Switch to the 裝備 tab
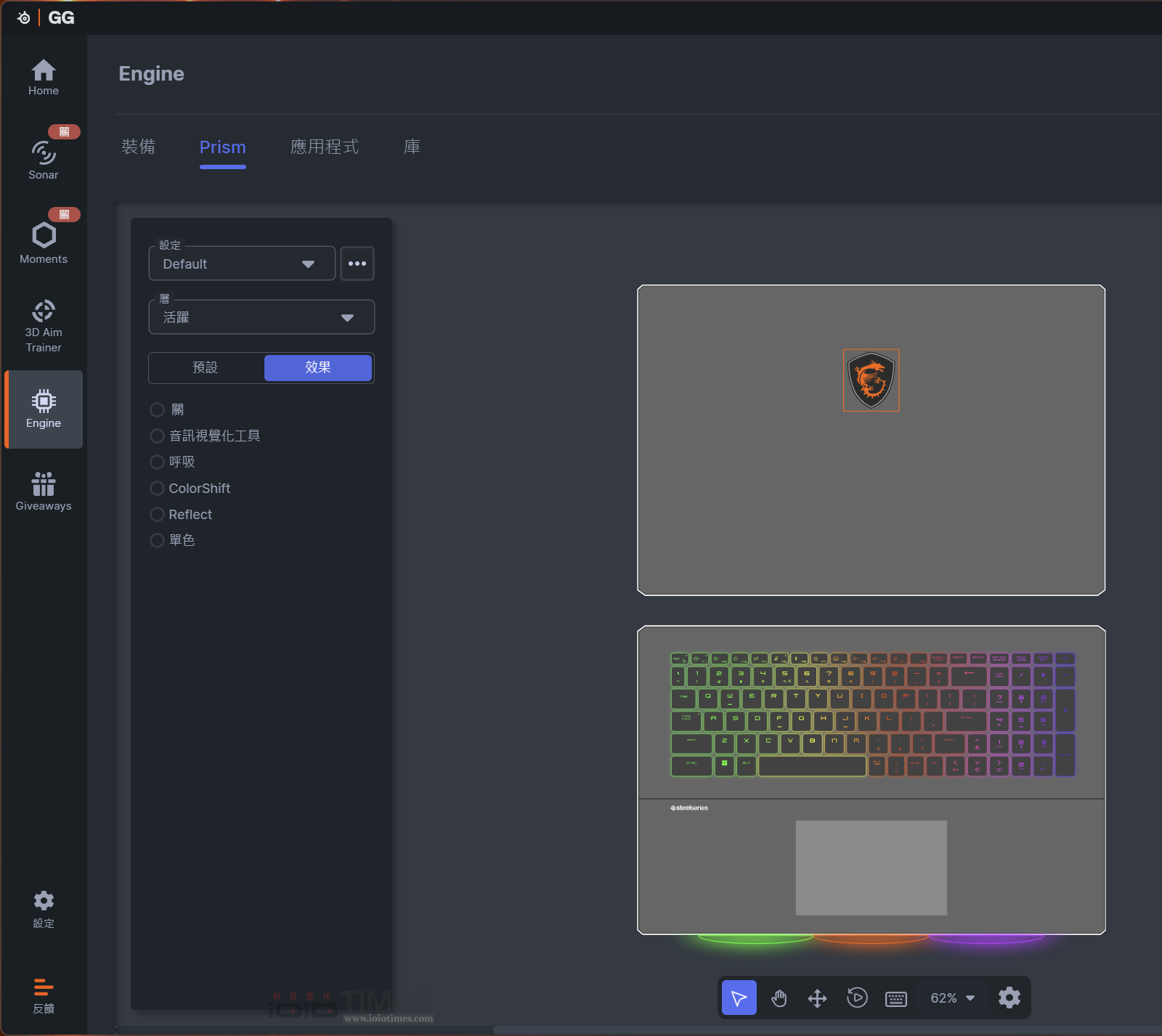This screenshot has width=1162, height=1036. (139, 147)
